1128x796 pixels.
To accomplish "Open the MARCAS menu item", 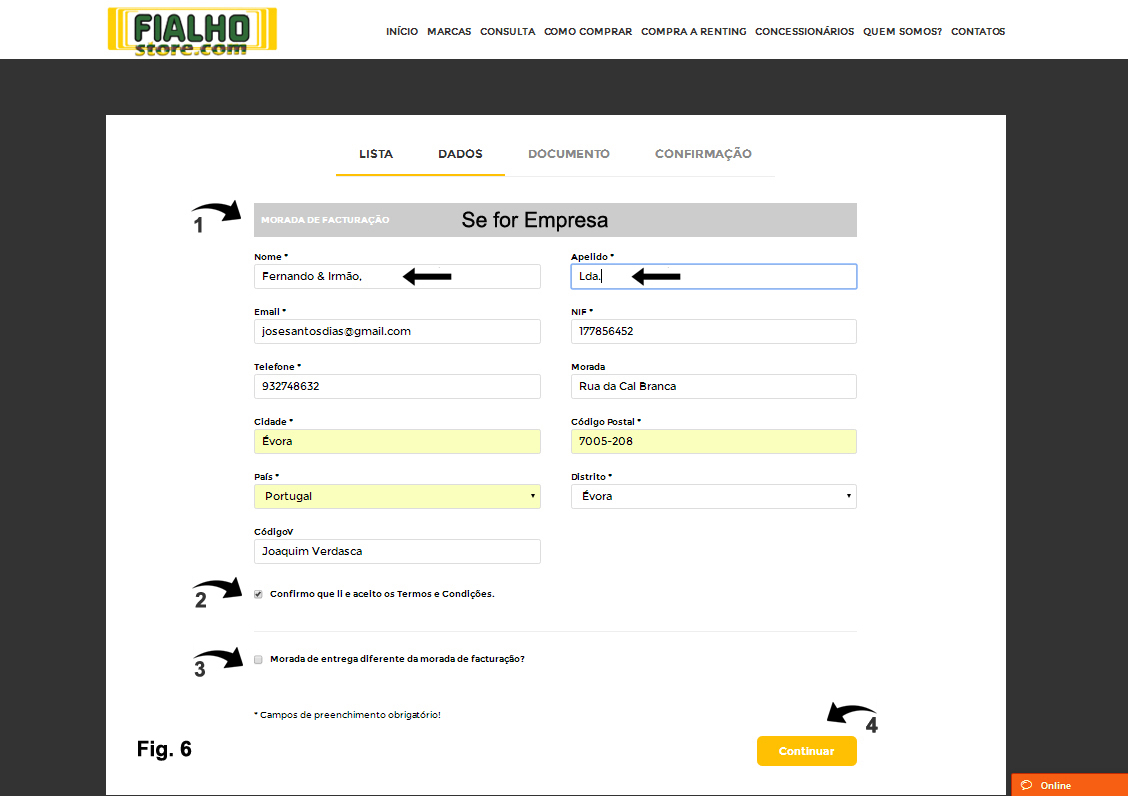I will [449, 32].
